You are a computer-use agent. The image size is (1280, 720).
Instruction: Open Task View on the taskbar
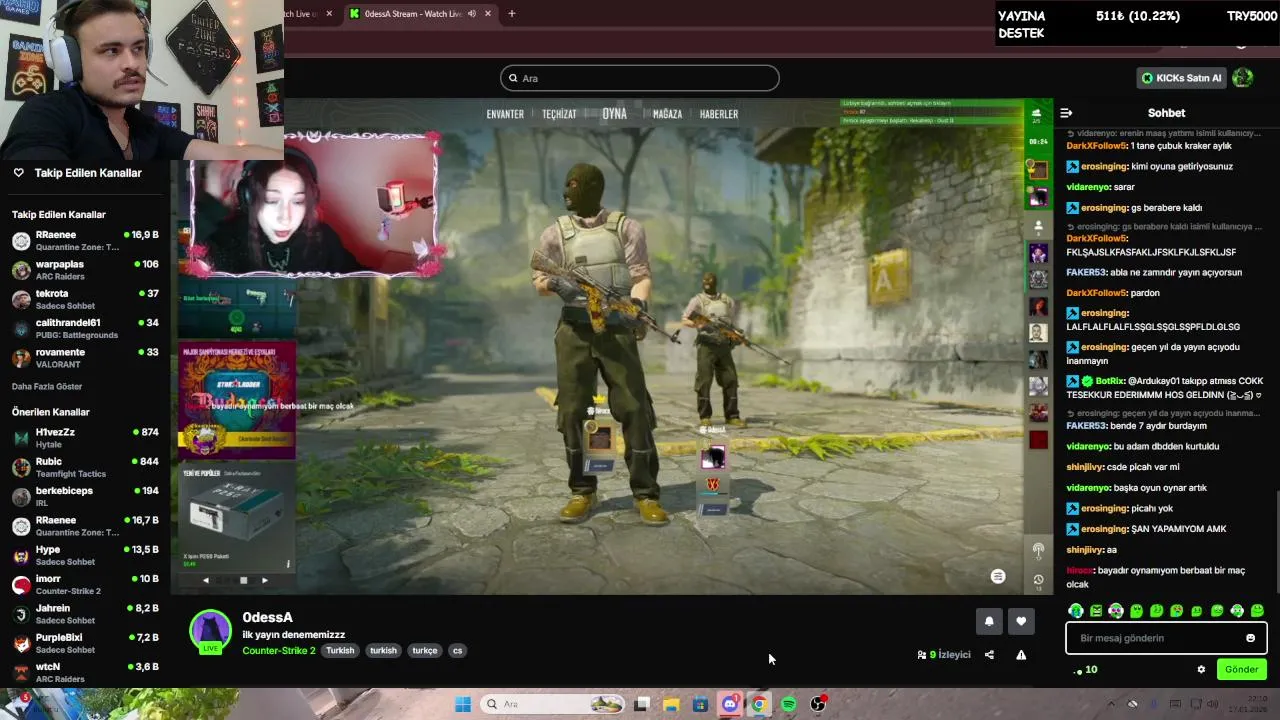click(642, 704)
